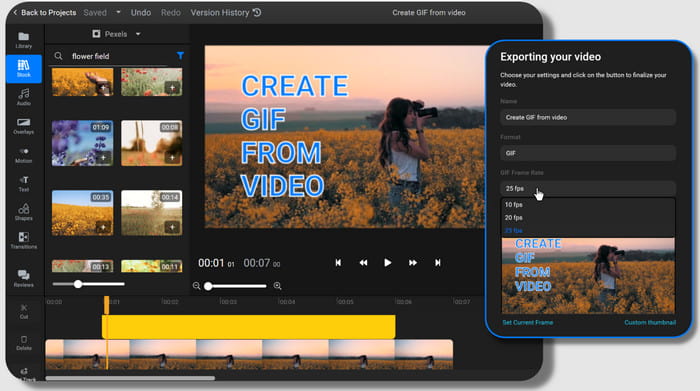The width and height of the screenshot is (700, 391).
Task: Add the 01:09 lavender clip with plus
Action: 103,157
